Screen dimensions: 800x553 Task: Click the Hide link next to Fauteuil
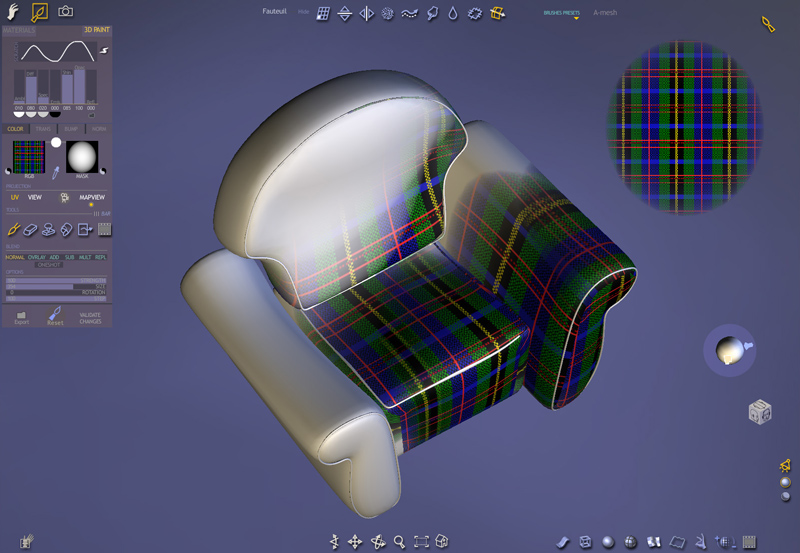click(x=304, y=12)
